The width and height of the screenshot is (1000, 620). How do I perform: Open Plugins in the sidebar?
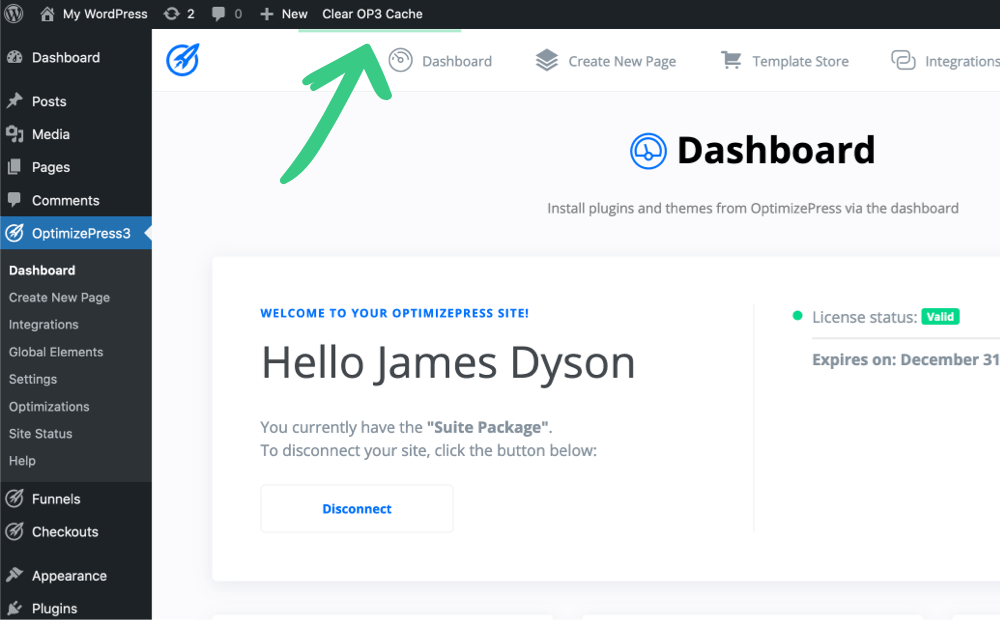pos(76,609)
